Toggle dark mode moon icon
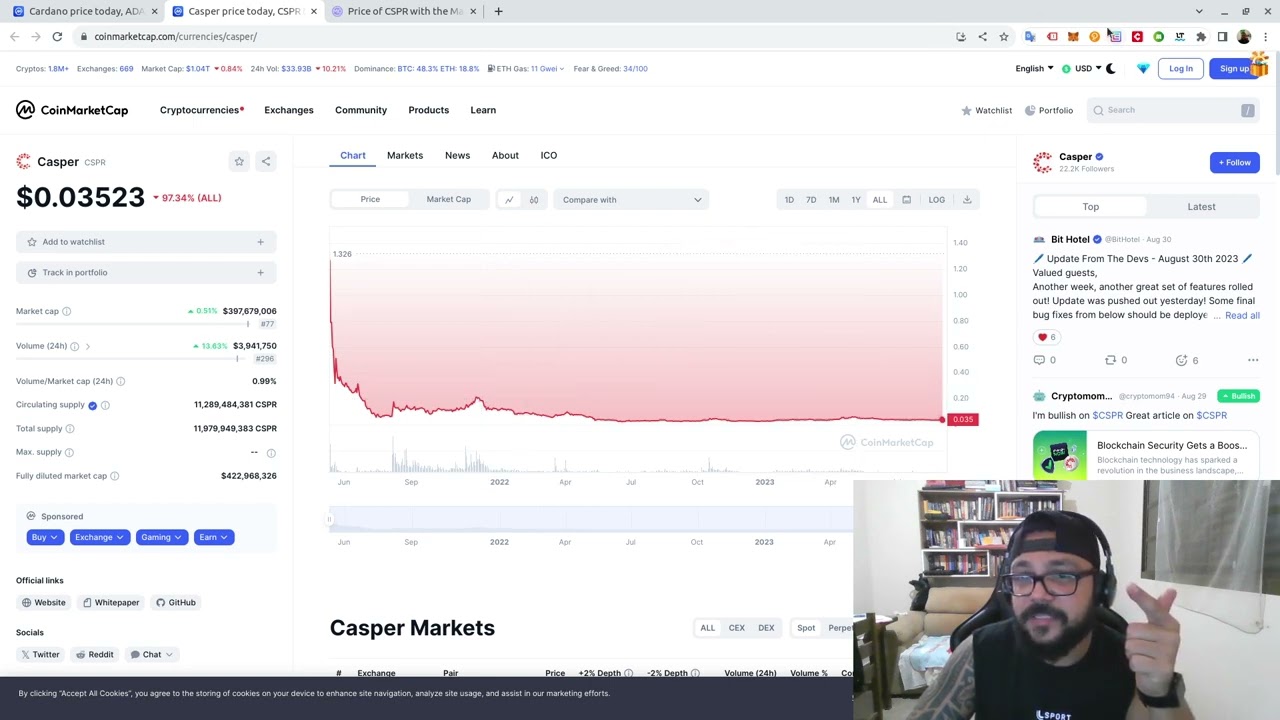Image resolution: width=1280 pixels, height=720 pixels. [1110, 69]
